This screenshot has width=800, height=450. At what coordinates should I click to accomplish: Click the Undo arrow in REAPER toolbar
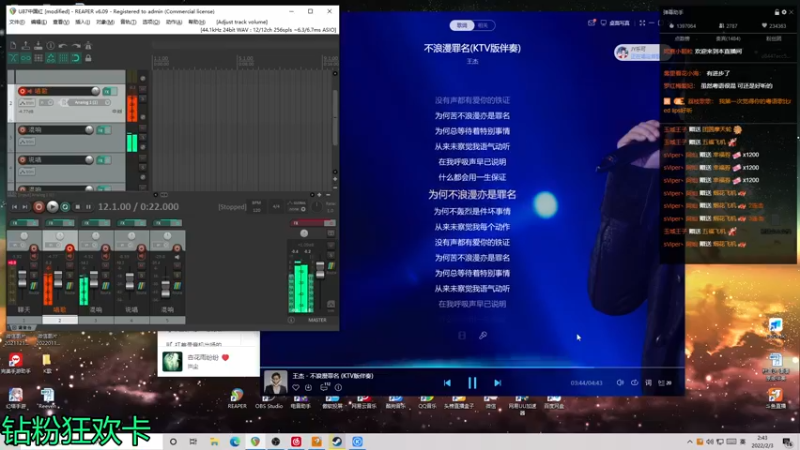[x=63, y=45]
